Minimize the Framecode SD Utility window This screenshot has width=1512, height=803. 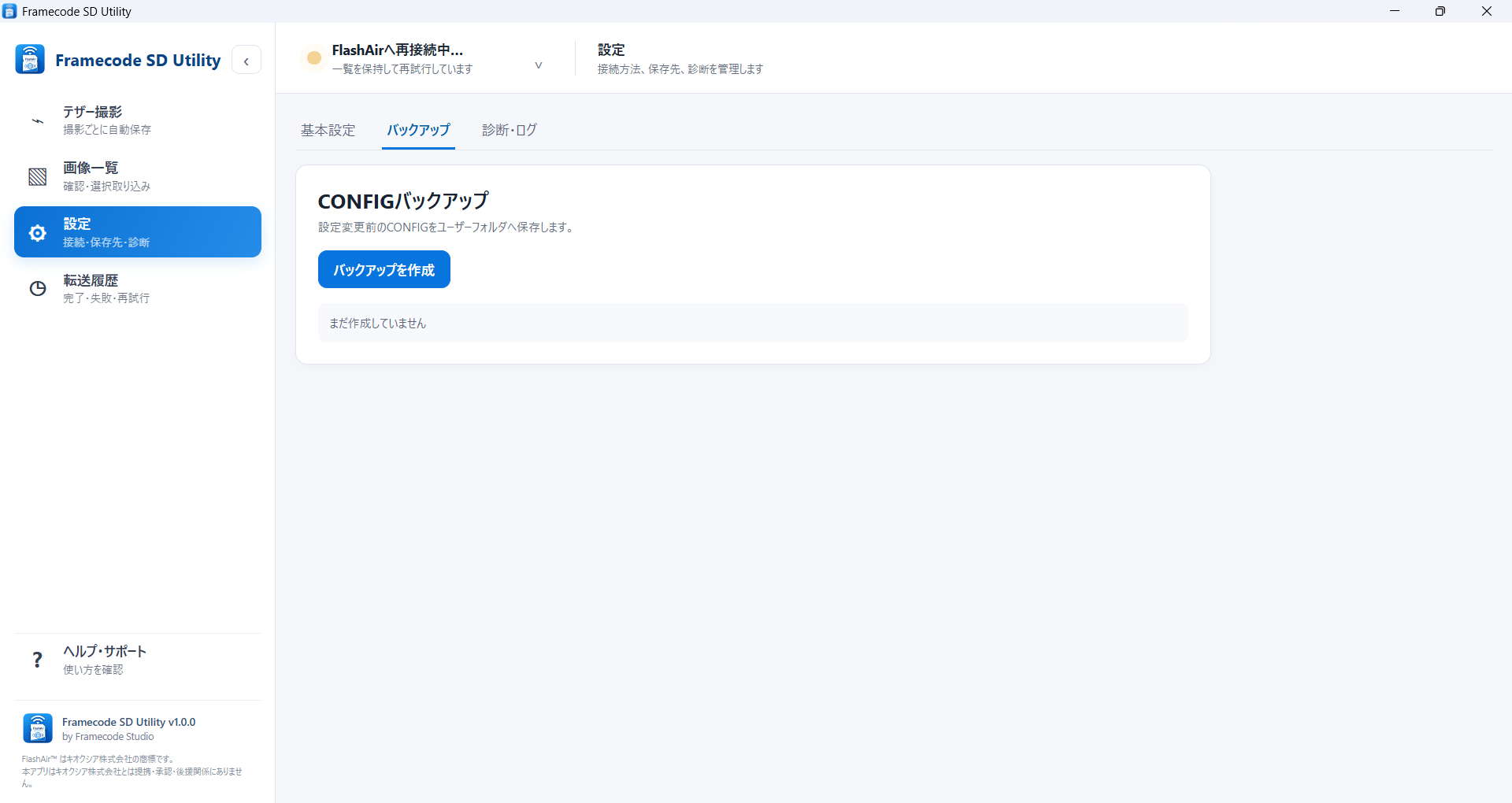[x=1395, y=11]
